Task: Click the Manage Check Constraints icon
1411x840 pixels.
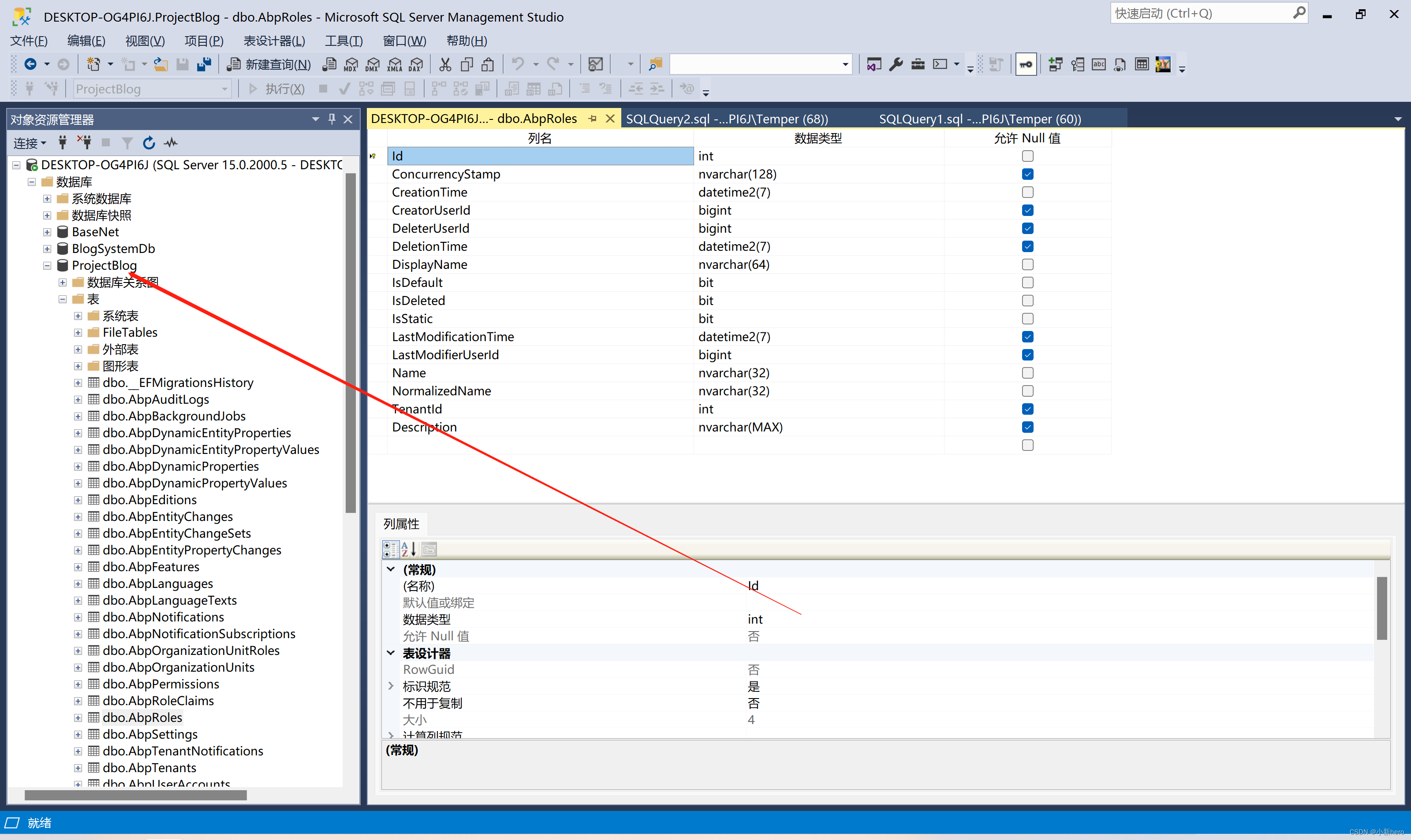Action: coord(1142,64)
